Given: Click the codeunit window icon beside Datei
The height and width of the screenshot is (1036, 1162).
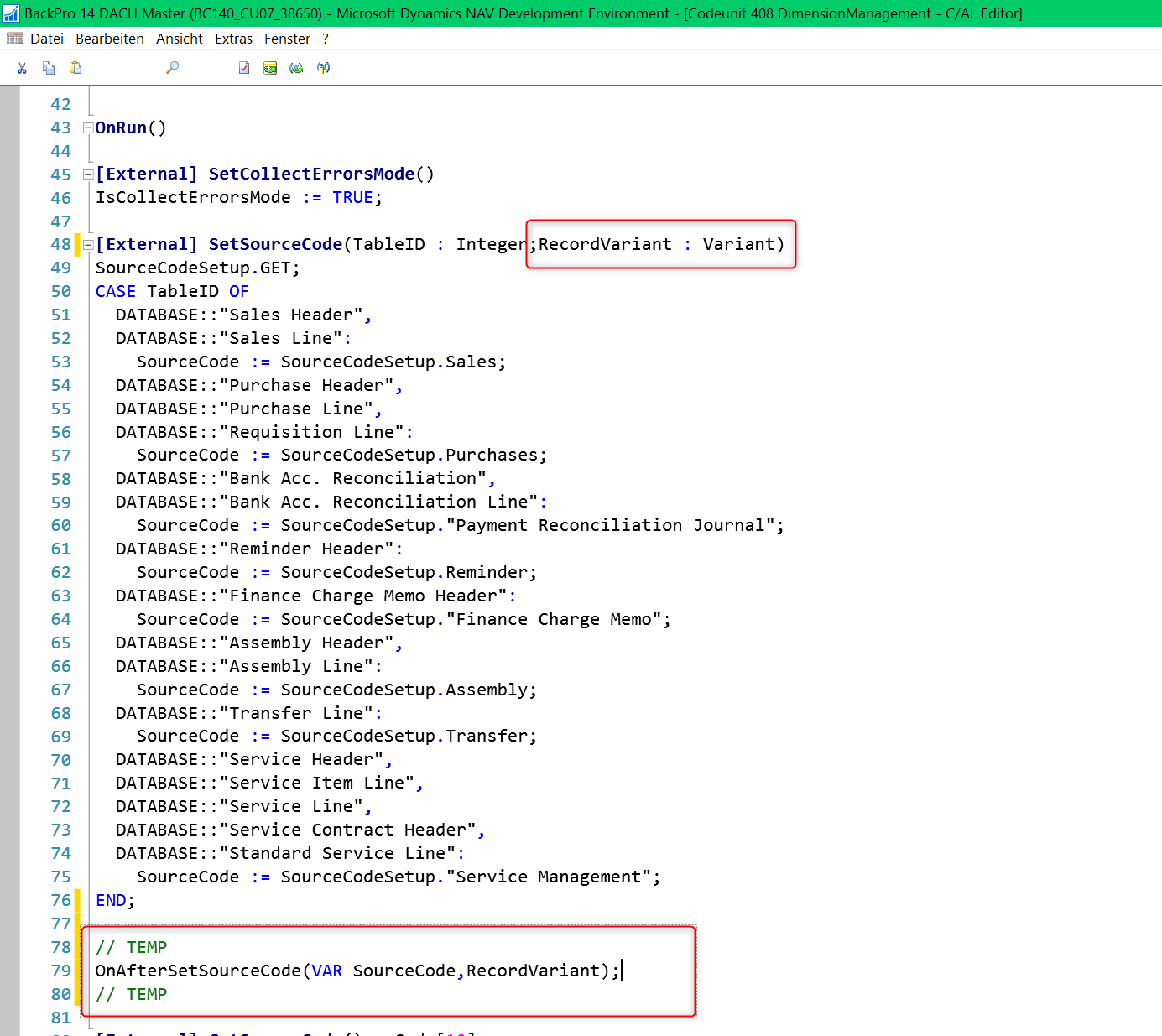Looking at the screenshot, I should [x=15, y=39].
